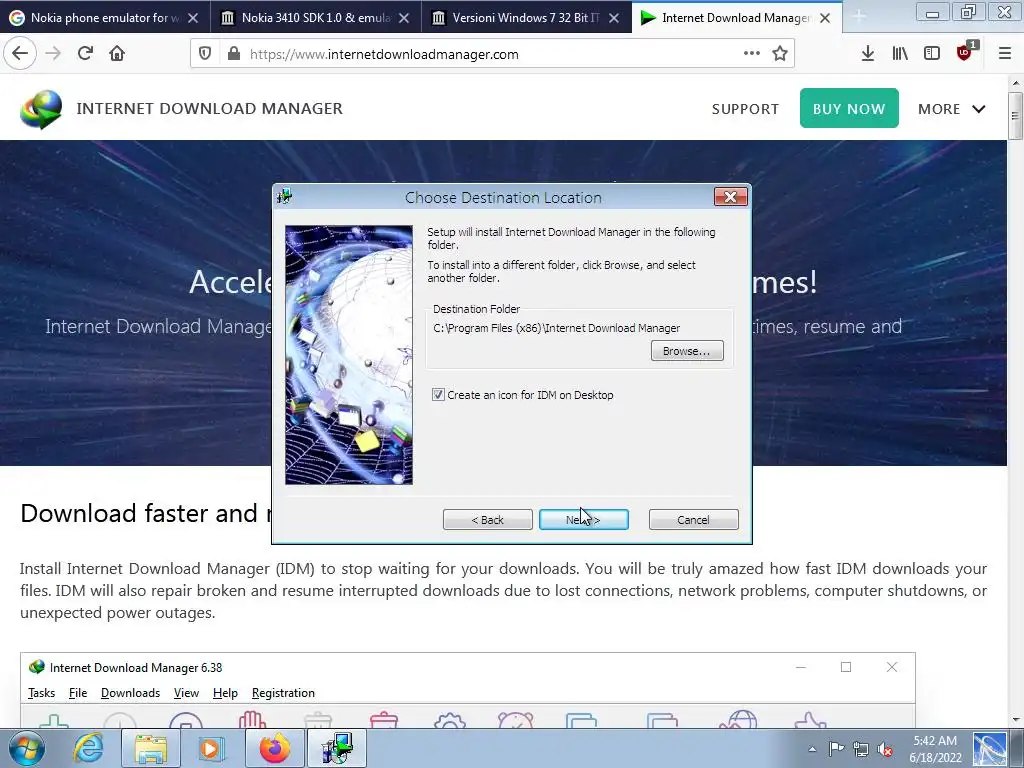The height and width of the screenshot is (768, 1024).
Task: Click the View menu in IDM screenshot
Action: (x=186, y=693)
